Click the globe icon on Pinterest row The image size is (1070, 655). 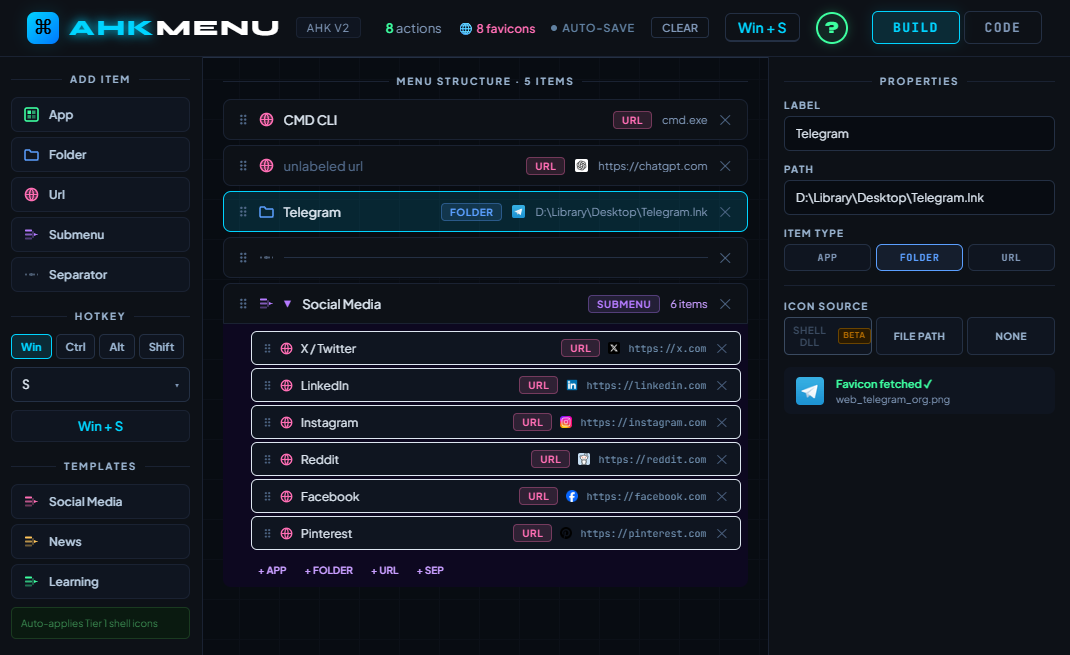[x=287, y=534]
